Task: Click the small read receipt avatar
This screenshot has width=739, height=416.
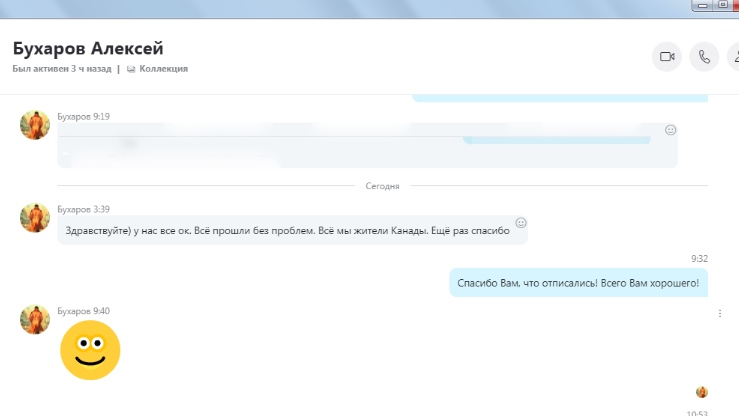Action: tap(702, 392)
